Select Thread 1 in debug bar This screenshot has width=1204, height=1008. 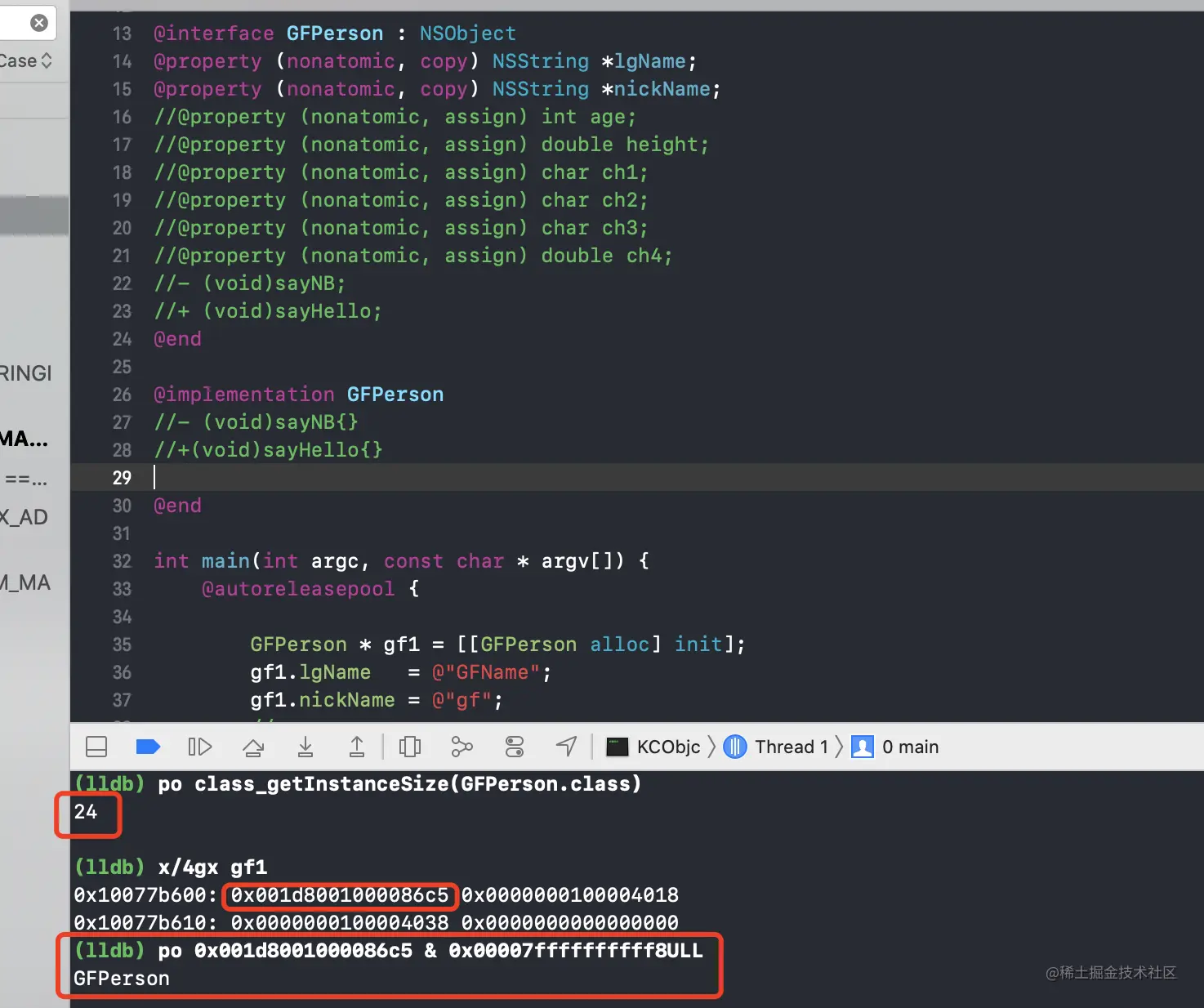coord(777,747)
